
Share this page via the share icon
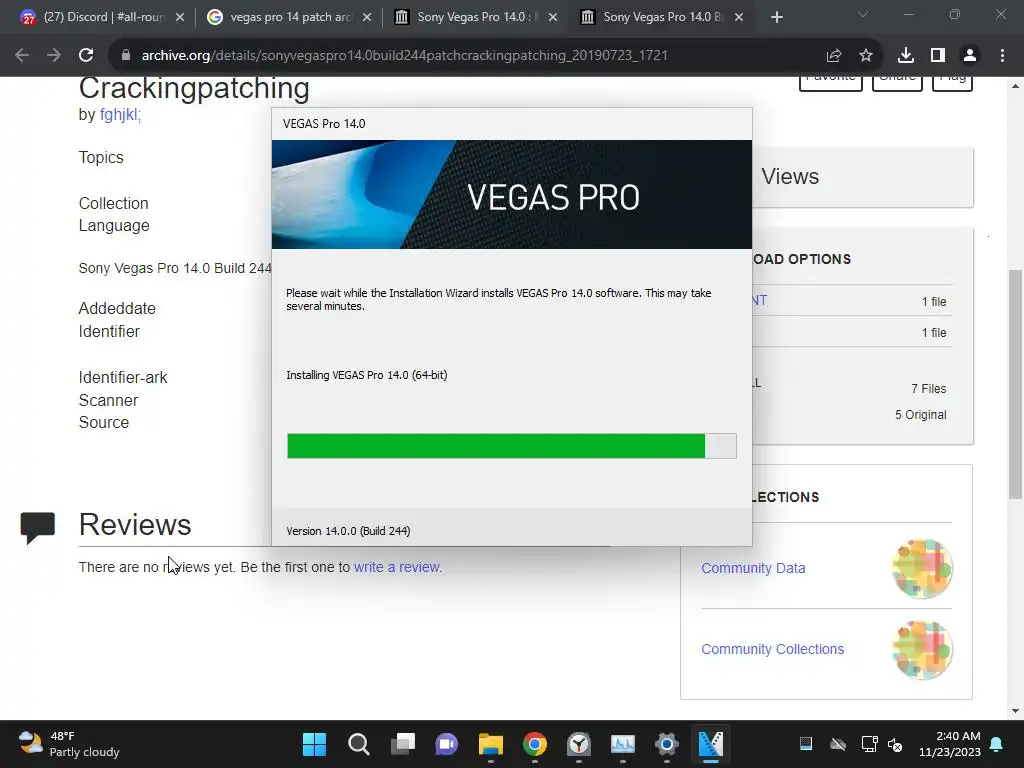click(x=834, y=56)
